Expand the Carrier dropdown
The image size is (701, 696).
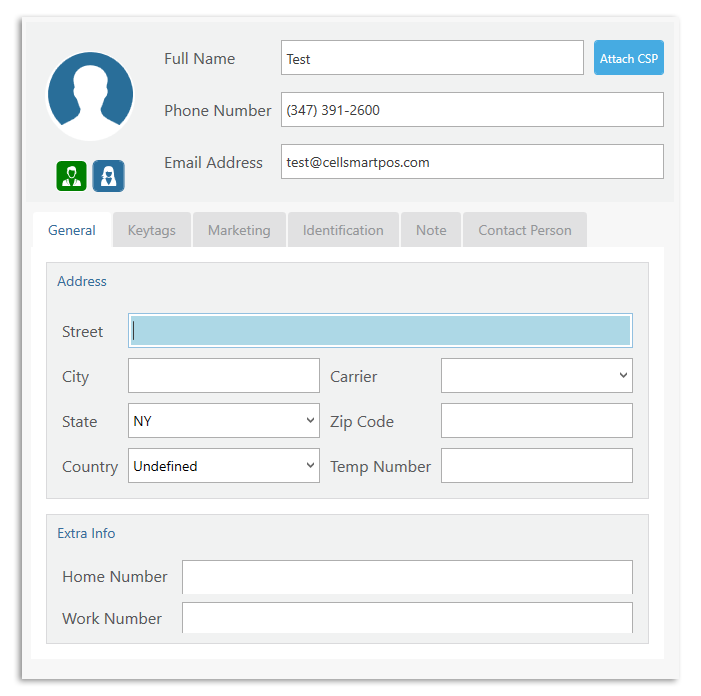tap(537, 375)
